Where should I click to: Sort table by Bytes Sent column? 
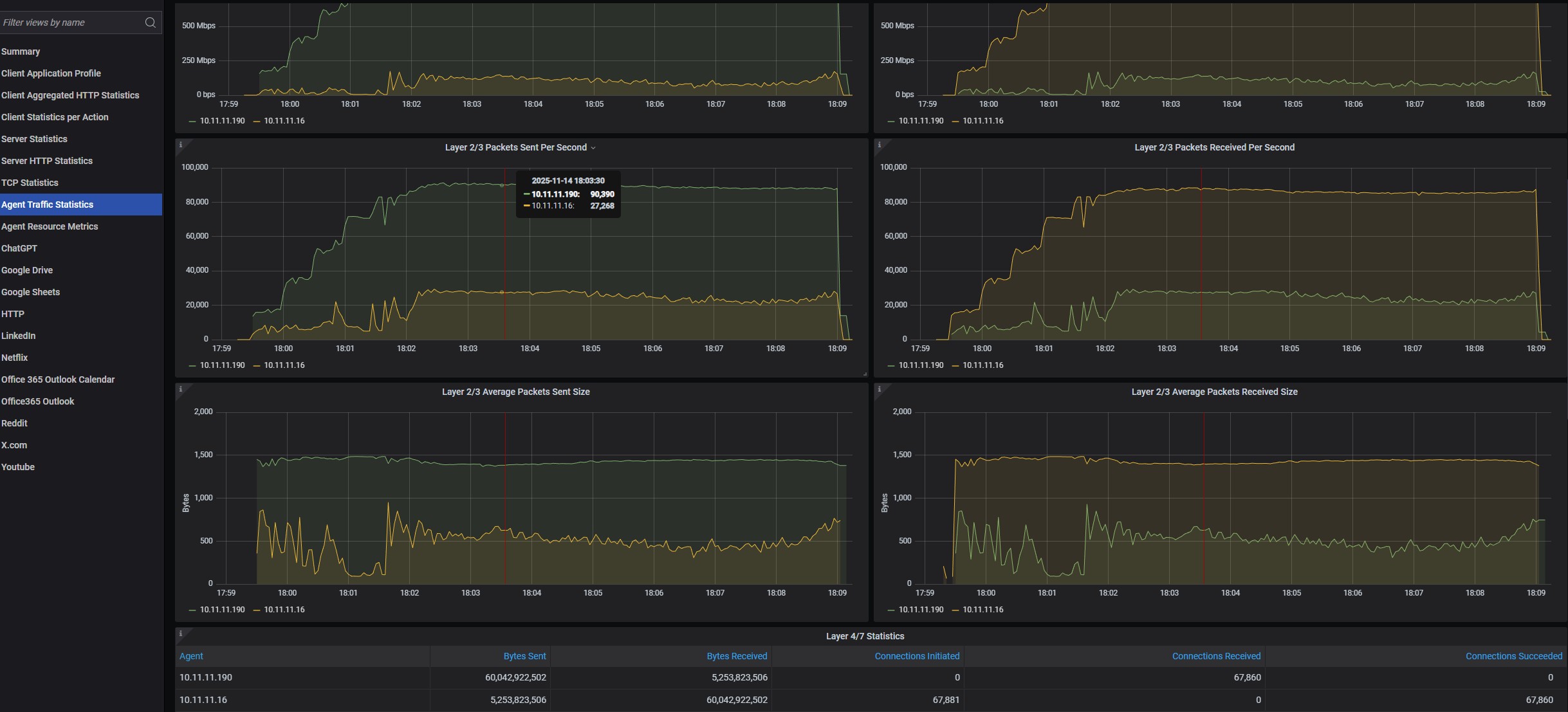pos(524,656)
